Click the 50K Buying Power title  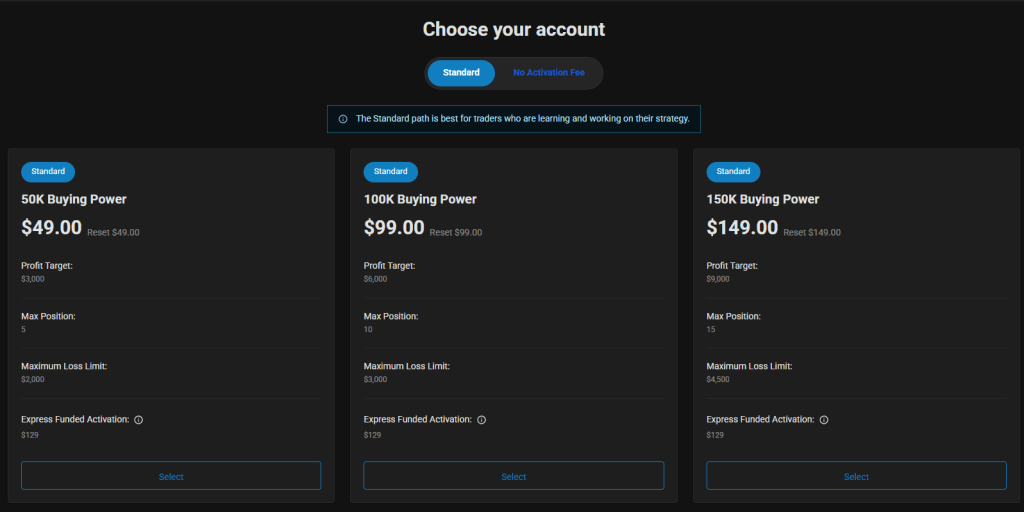[74, 199]
